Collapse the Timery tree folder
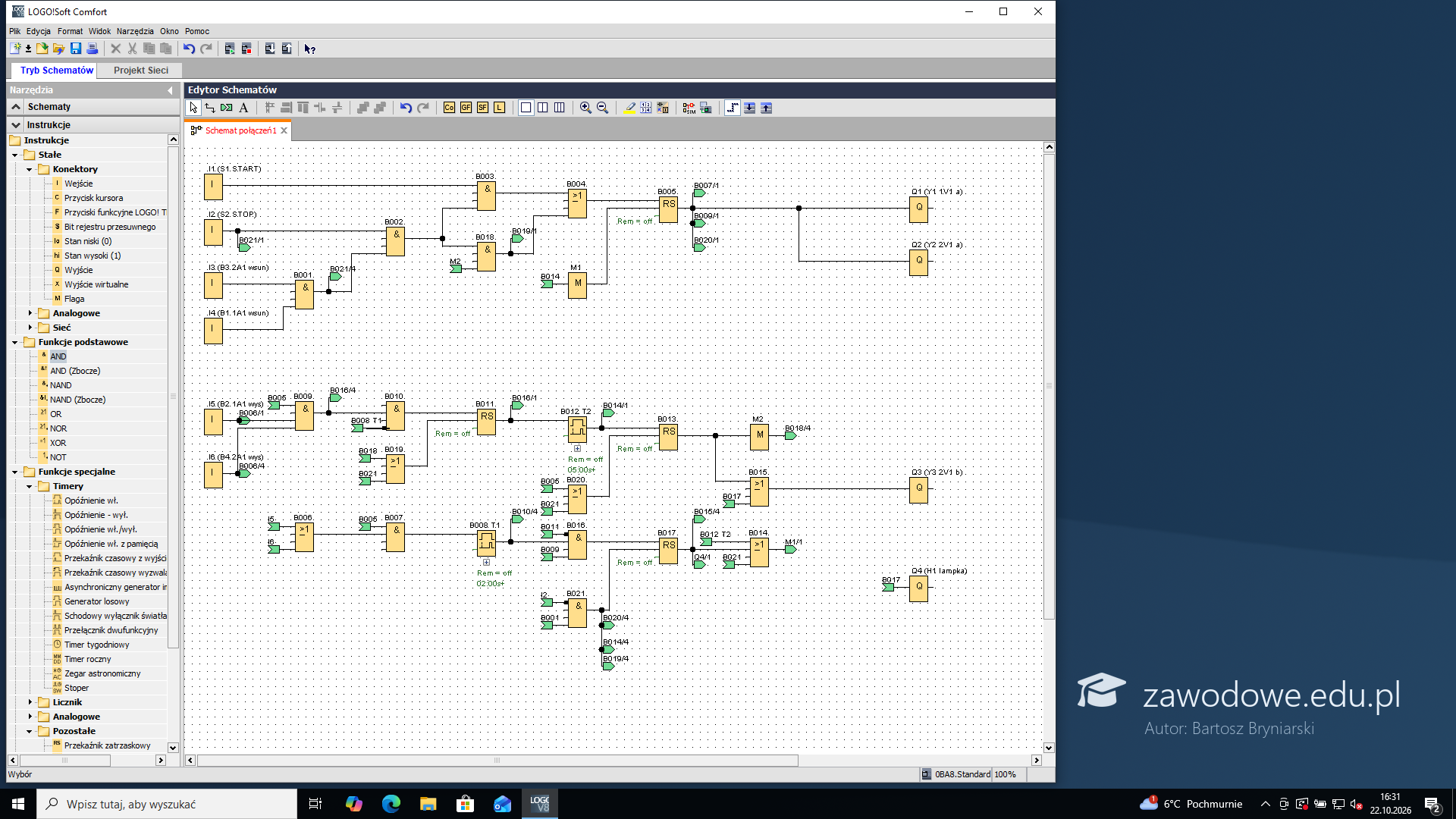 pyautogui.click(x=30, y=486)
